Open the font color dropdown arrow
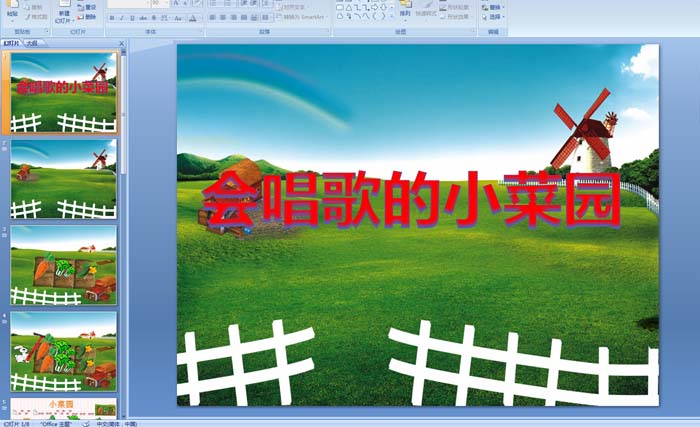The height and width of the screenshot is (427, 700). coord(200,18)
